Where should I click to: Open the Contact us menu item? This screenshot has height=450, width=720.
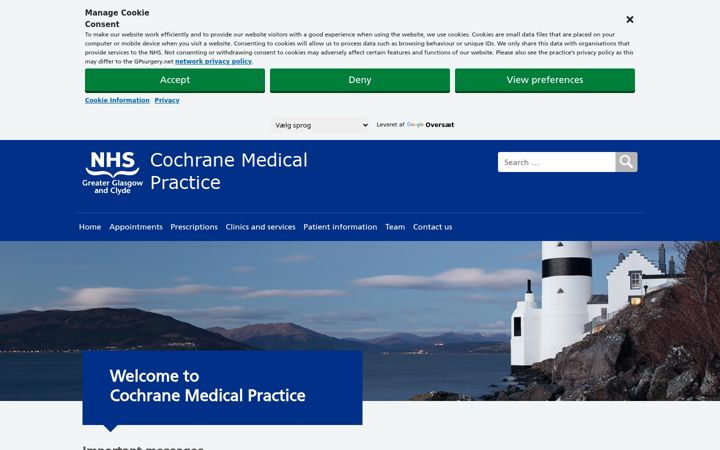tap(432, 227)
